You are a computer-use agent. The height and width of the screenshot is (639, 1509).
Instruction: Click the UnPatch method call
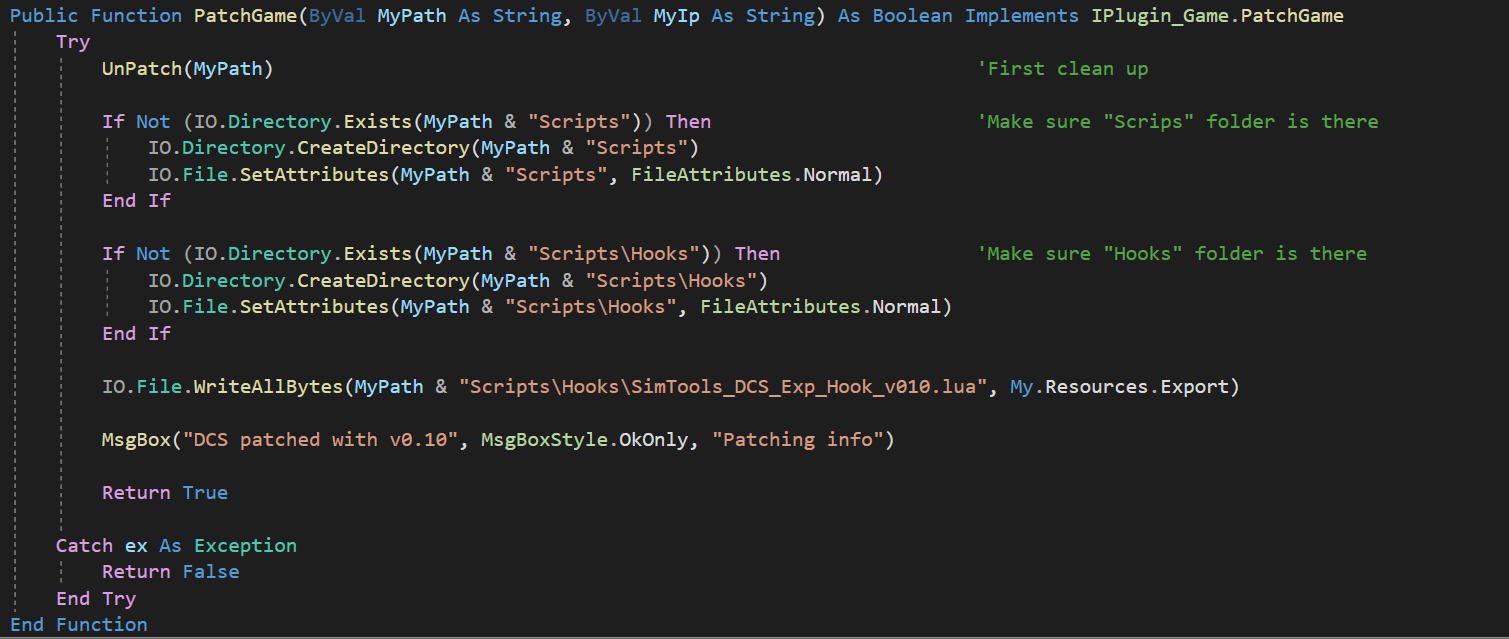(x=142, y=69)
